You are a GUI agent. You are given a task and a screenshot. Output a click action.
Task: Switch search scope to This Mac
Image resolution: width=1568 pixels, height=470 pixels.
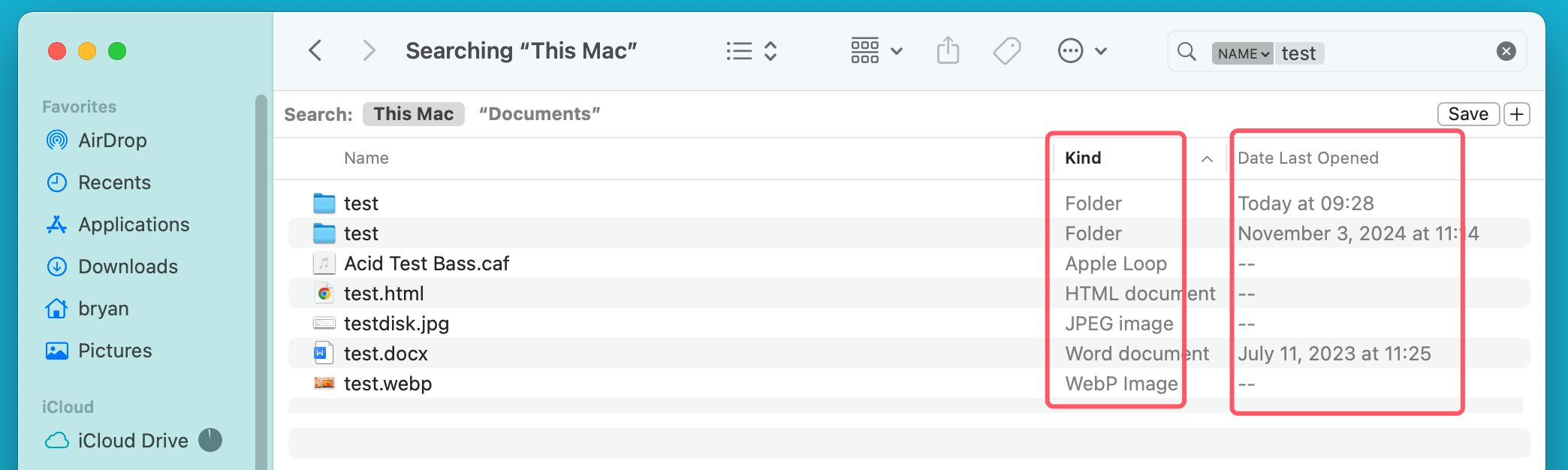click(413, 113)
